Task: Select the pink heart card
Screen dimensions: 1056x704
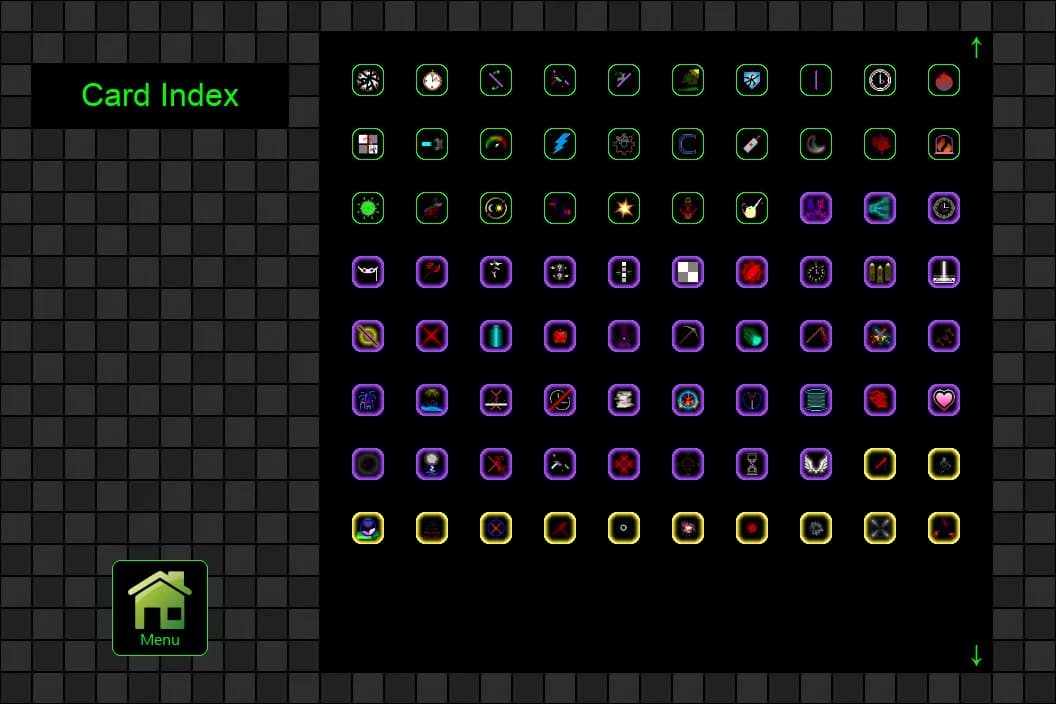Action: click(944, 400)
